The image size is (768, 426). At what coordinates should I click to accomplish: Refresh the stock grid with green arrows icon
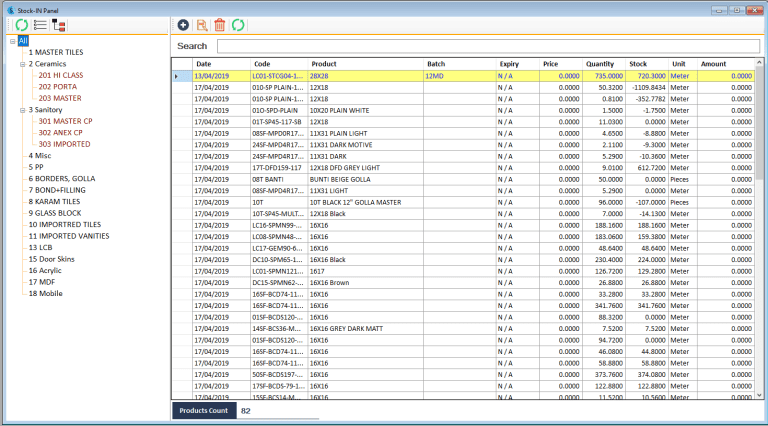[238, 24]
